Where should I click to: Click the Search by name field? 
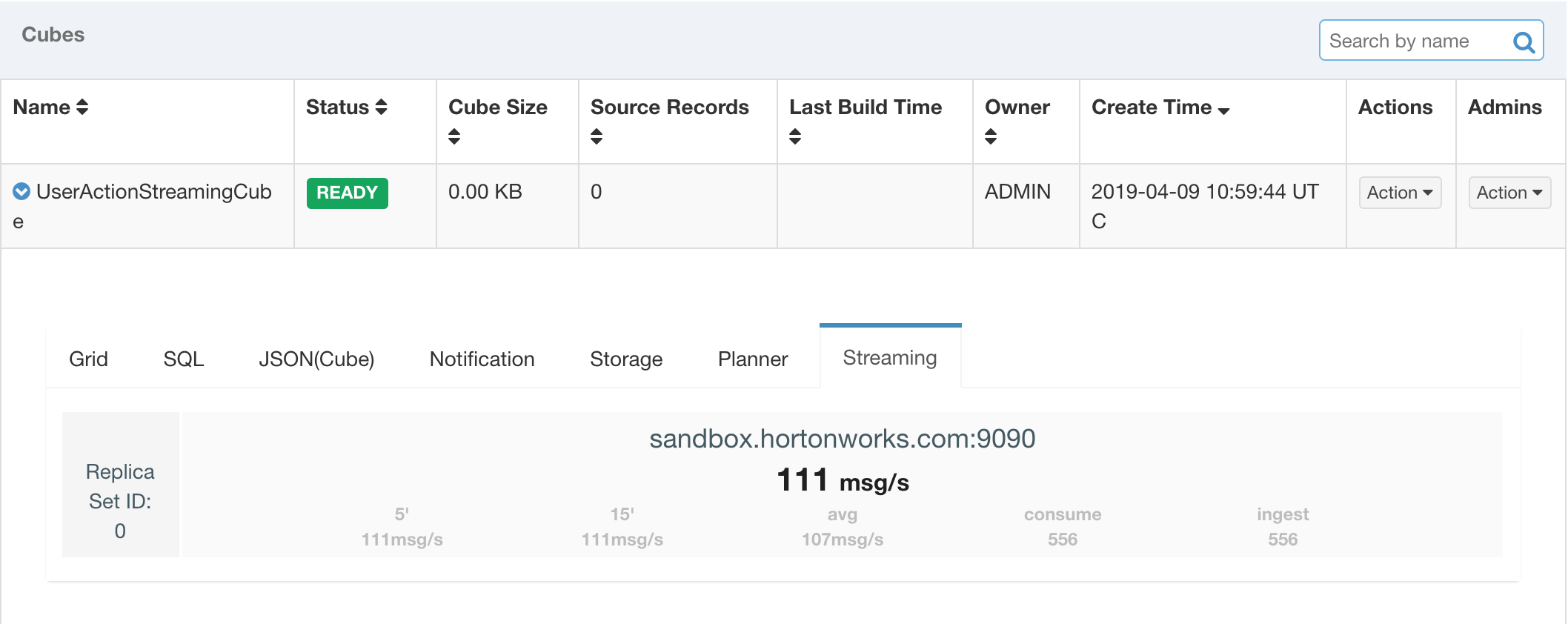point(1415,41)
